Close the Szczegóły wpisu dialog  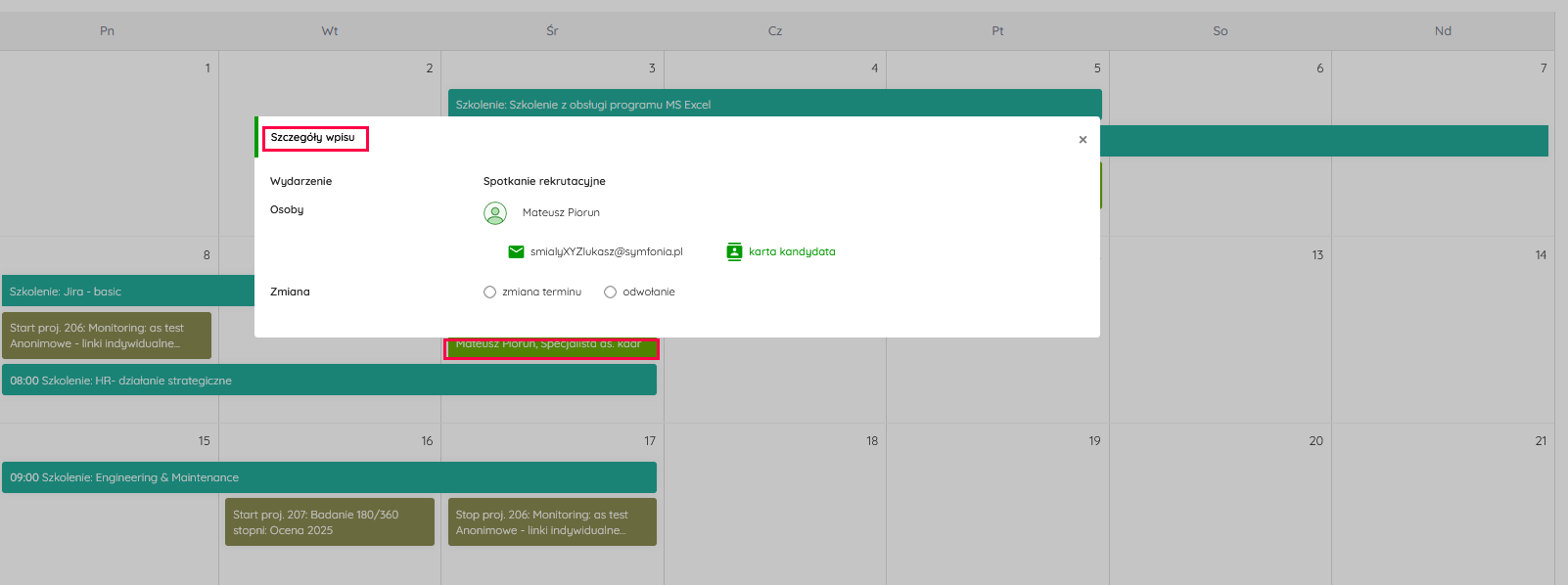(1083, 140)
